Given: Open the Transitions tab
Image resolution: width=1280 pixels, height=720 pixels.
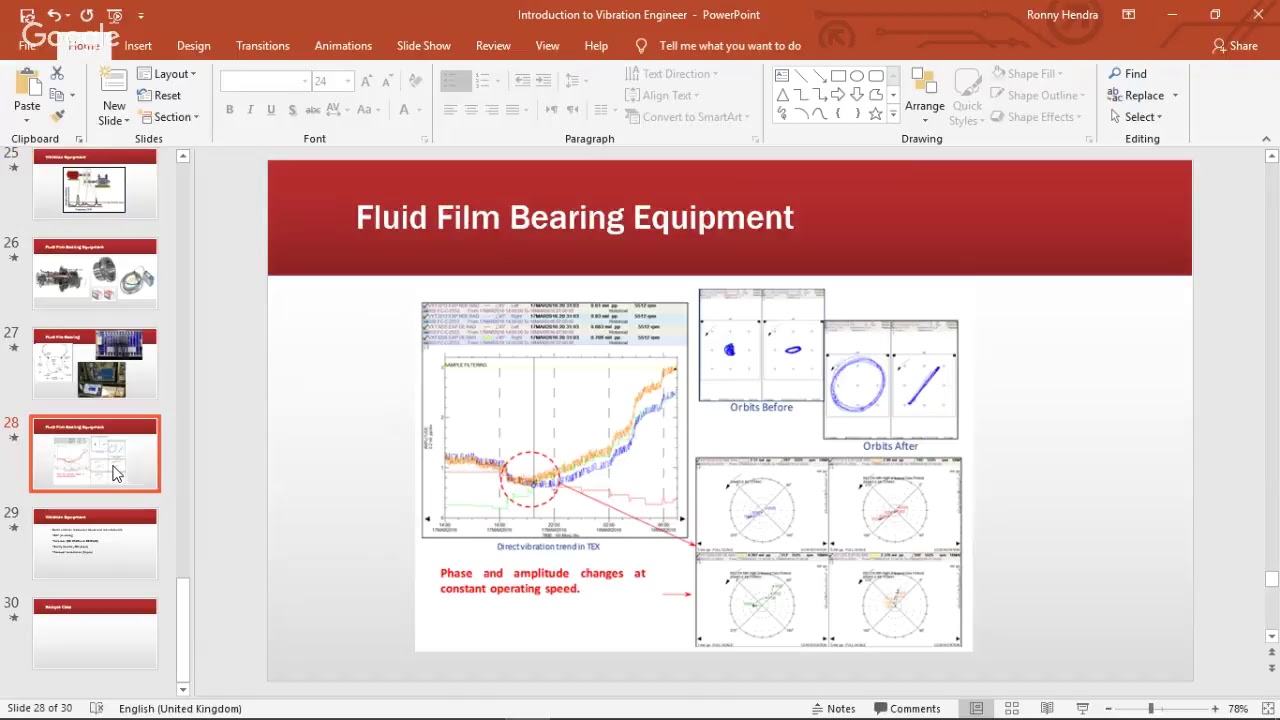Looking at the screenshot, I should (263, 46).
